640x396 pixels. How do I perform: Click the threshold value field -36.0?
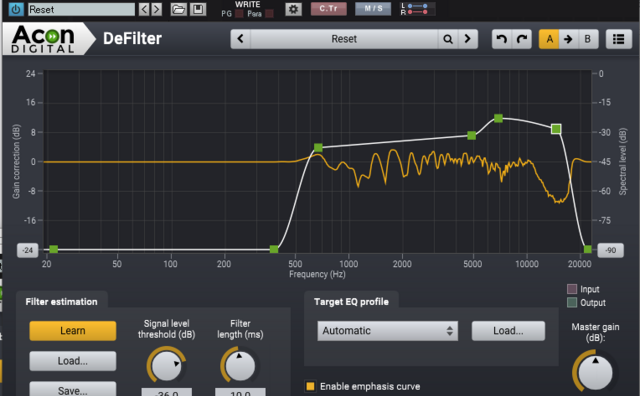point(167,392)
